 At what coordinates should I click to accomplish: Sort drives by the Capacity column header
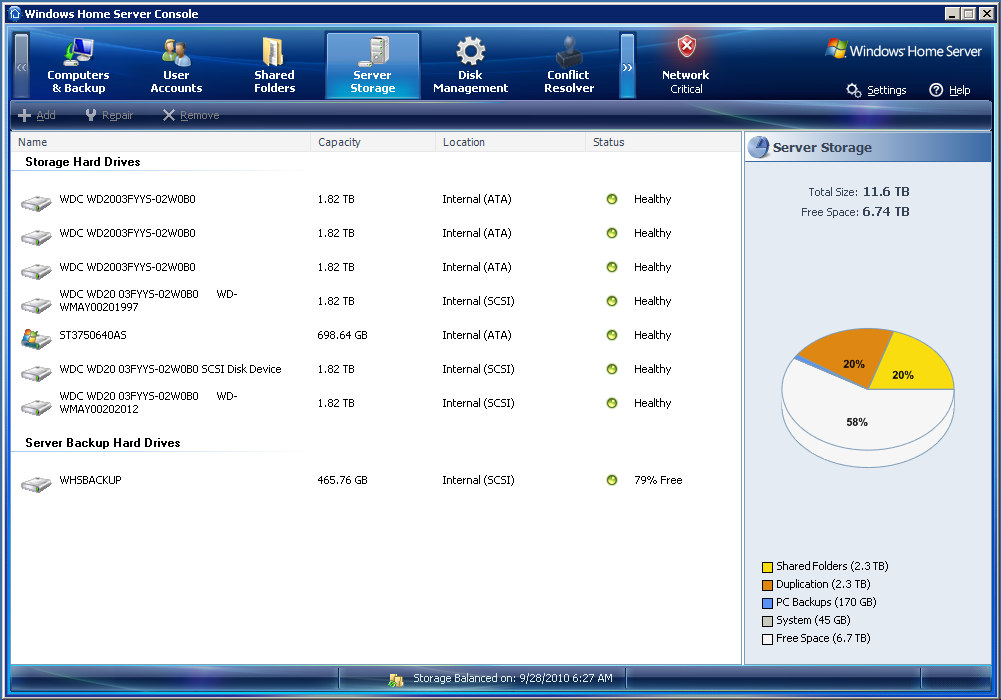point(373,142)
